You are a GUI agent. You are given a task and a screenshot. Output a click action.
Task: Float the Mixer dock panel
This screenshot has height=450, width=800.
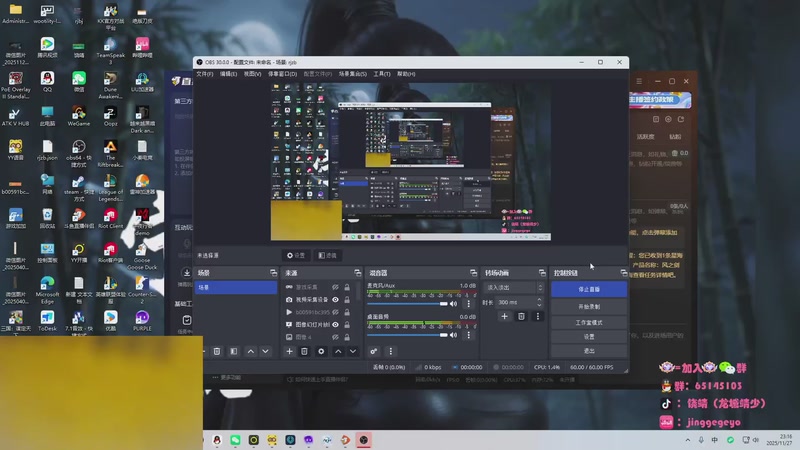coord(473,273)
